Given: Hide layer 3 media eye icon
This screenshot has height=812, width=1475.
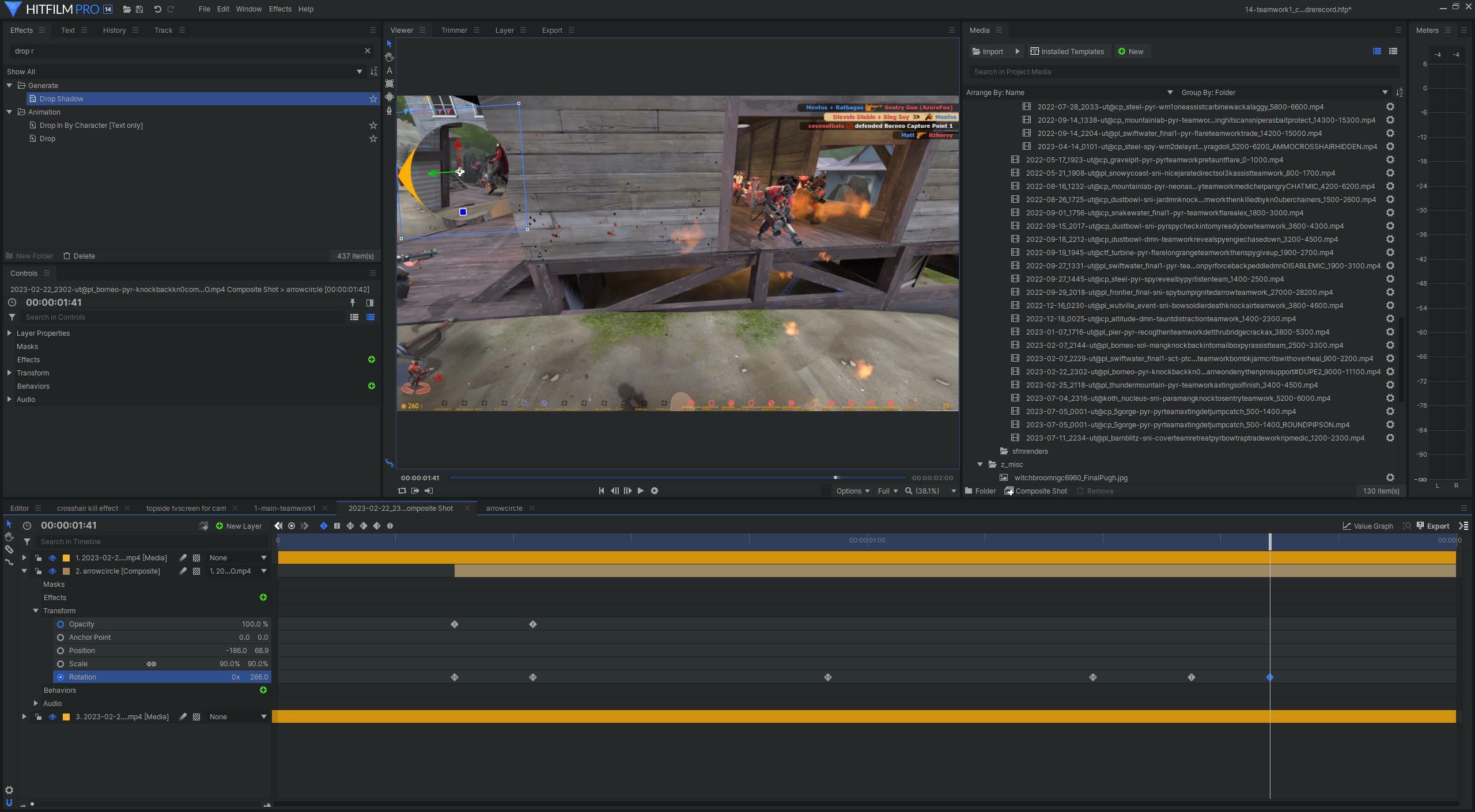Looking at the screenshot, I should click(x=52, y=716).
